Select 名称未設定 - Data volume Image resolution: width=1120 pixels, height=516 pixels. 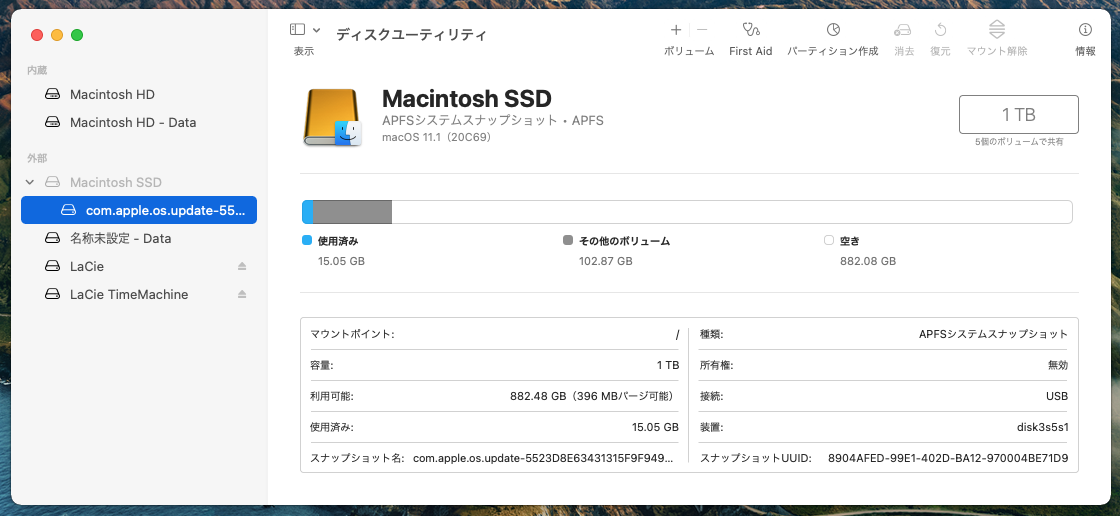point(139,238)
